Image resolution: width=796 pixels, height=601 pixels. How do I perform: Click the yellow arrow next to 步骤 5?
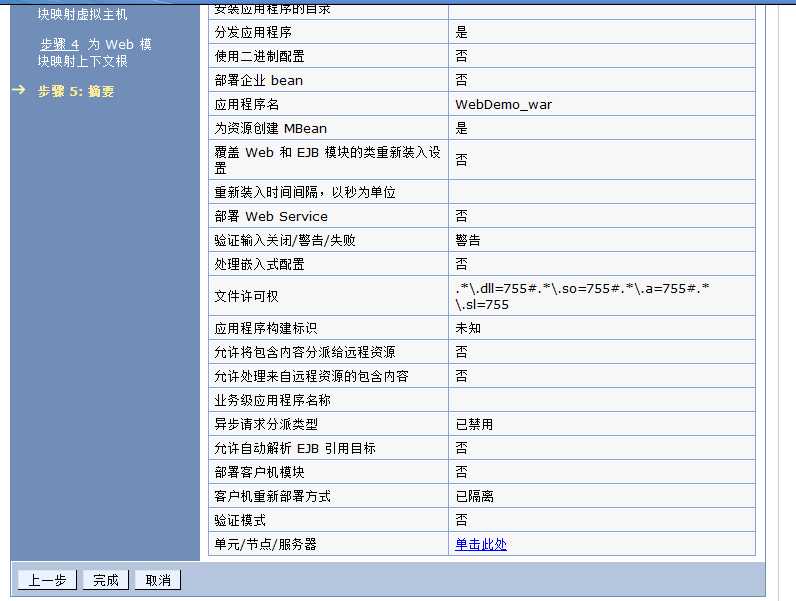pyautogui.click(x=19, y=90)
